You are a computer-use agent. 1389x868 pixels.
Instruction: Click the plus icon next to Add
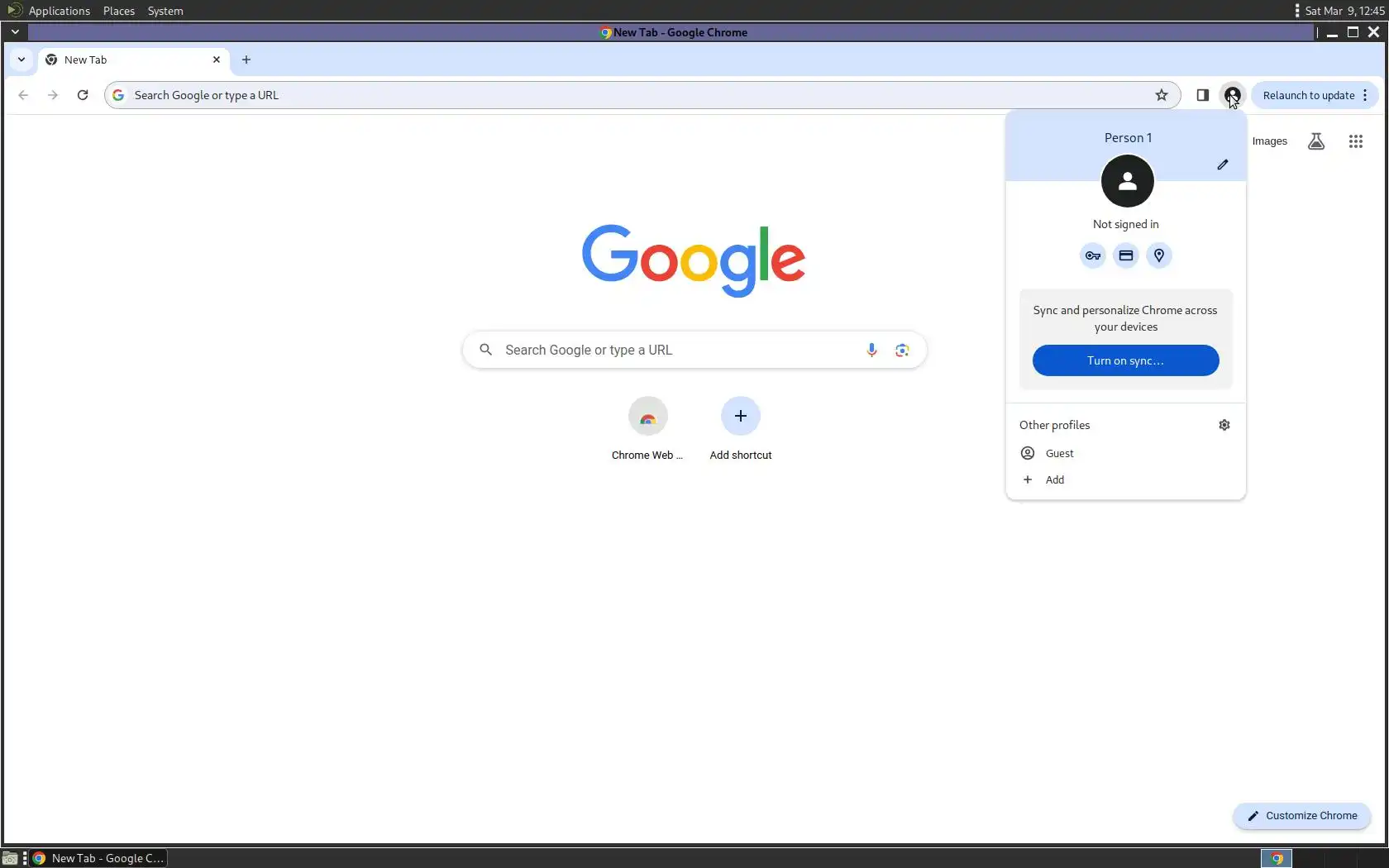pos(1028,479)
